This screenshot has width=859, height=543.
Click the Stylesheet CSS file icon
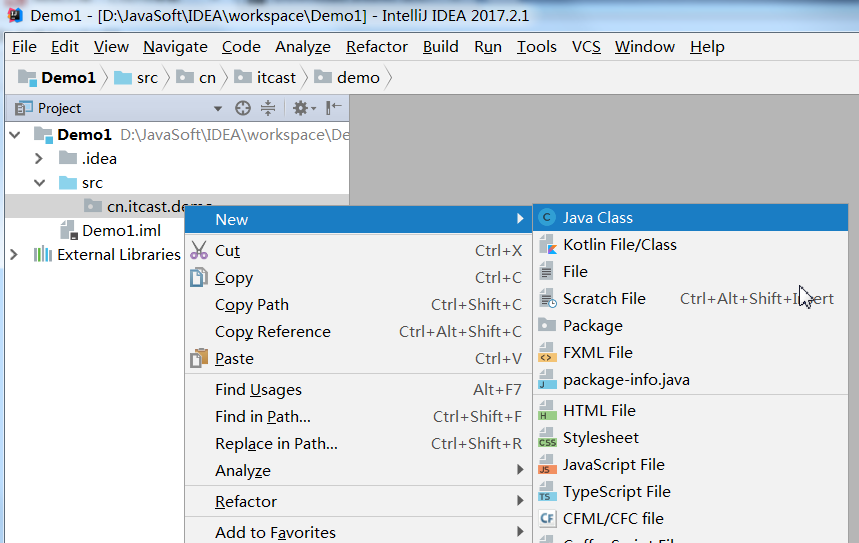click(x=547, y=438)
